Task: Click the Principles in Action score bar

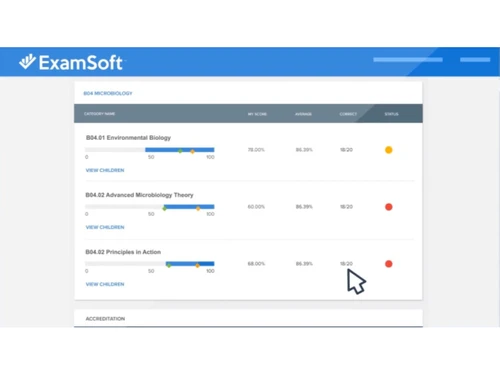Action: pyautogui.click(x=150, y=264)
